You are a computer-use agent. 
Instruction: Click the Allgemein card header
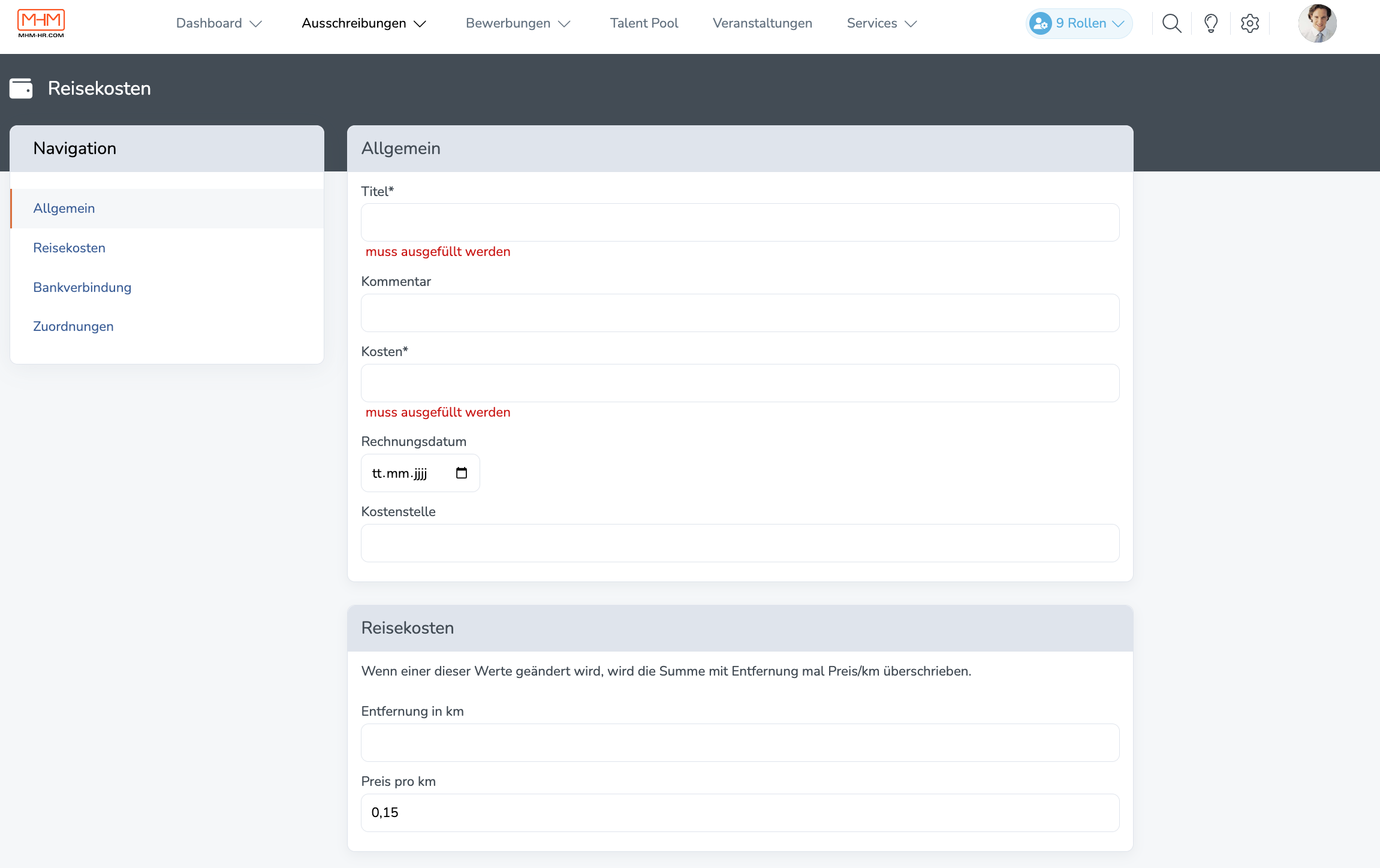pyautogui.click(x=740, y=149)
